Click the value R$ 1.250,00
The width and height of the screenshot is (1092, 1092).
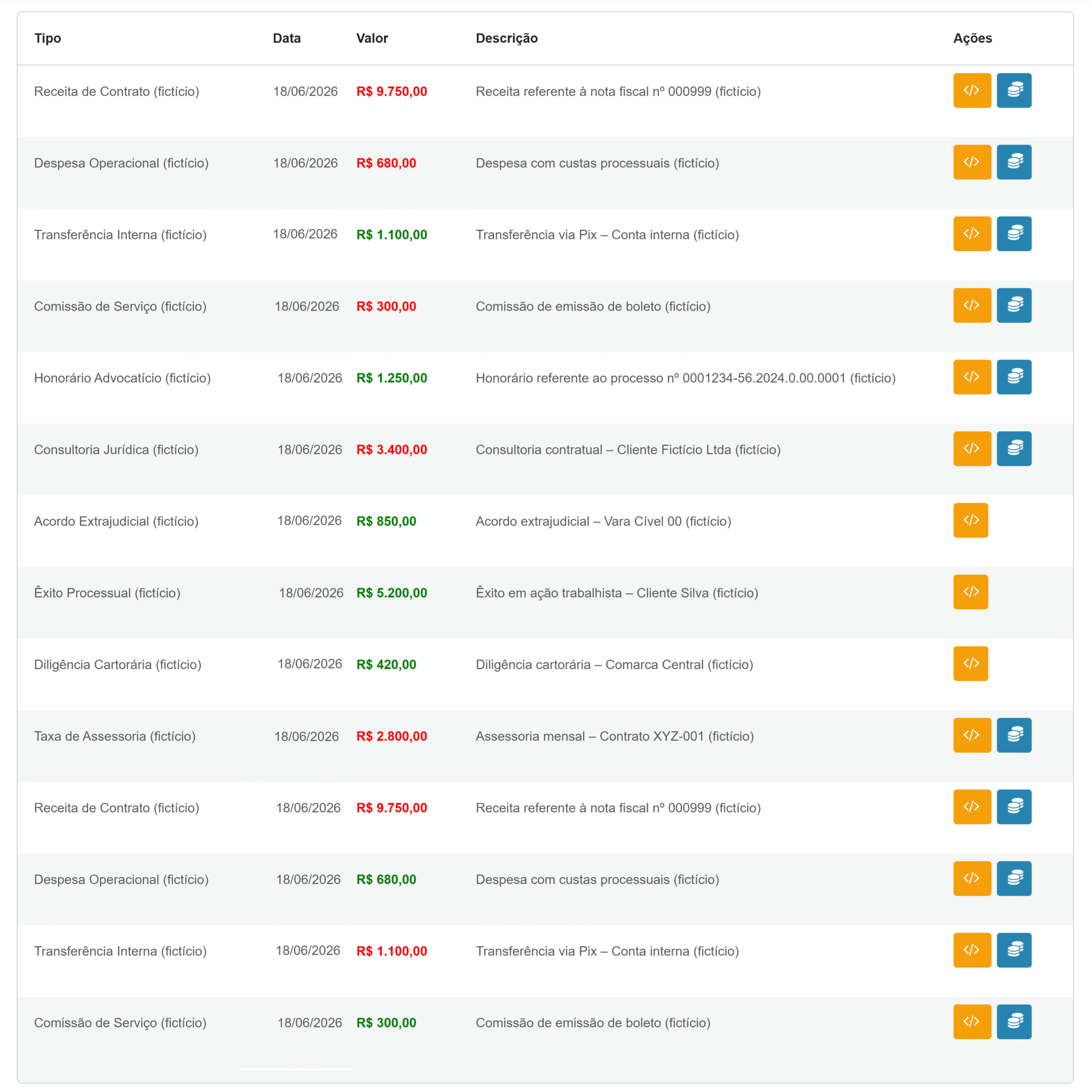392,378
